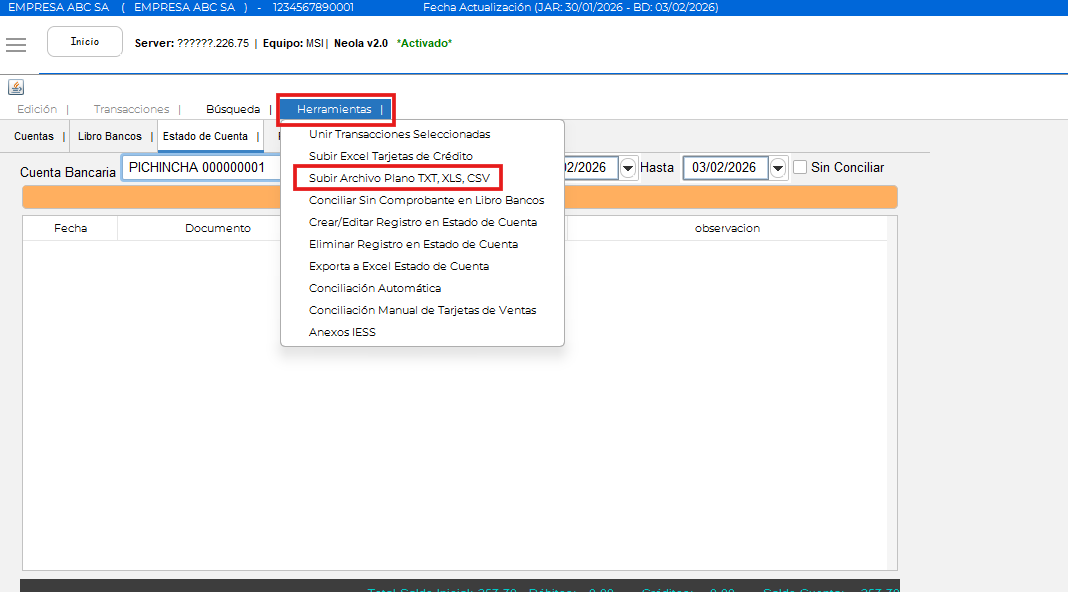Screen dimensions: 1068x592
Task: Click Exporta a Excel Estado de Cuenta
Action: click(398, 266)
